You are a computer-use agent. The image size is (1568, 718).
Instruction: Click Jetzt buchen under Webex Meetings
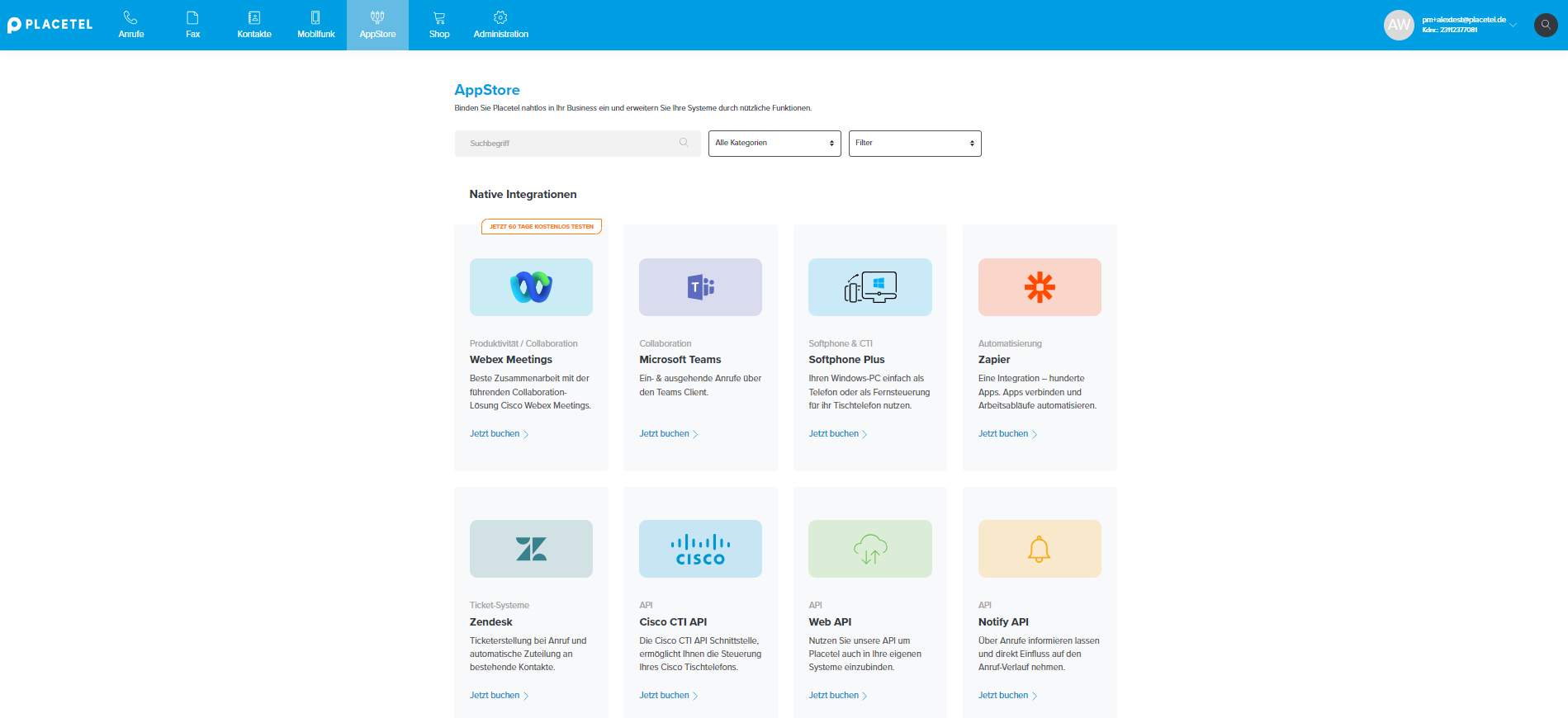[x=499, y=434]
